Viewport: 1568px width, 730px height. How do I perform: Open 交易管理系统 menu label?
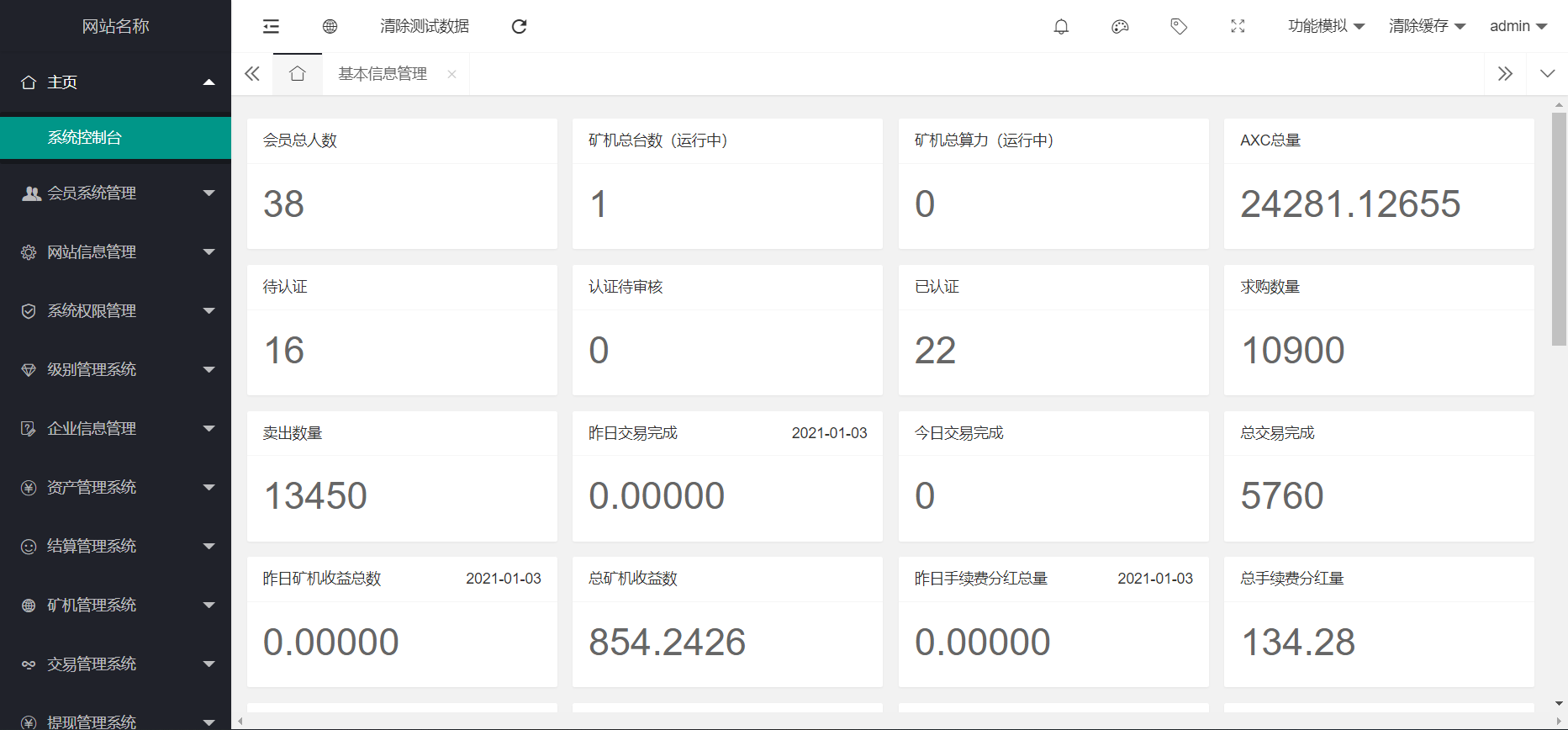pyautogui.click(x=92, y=664)
